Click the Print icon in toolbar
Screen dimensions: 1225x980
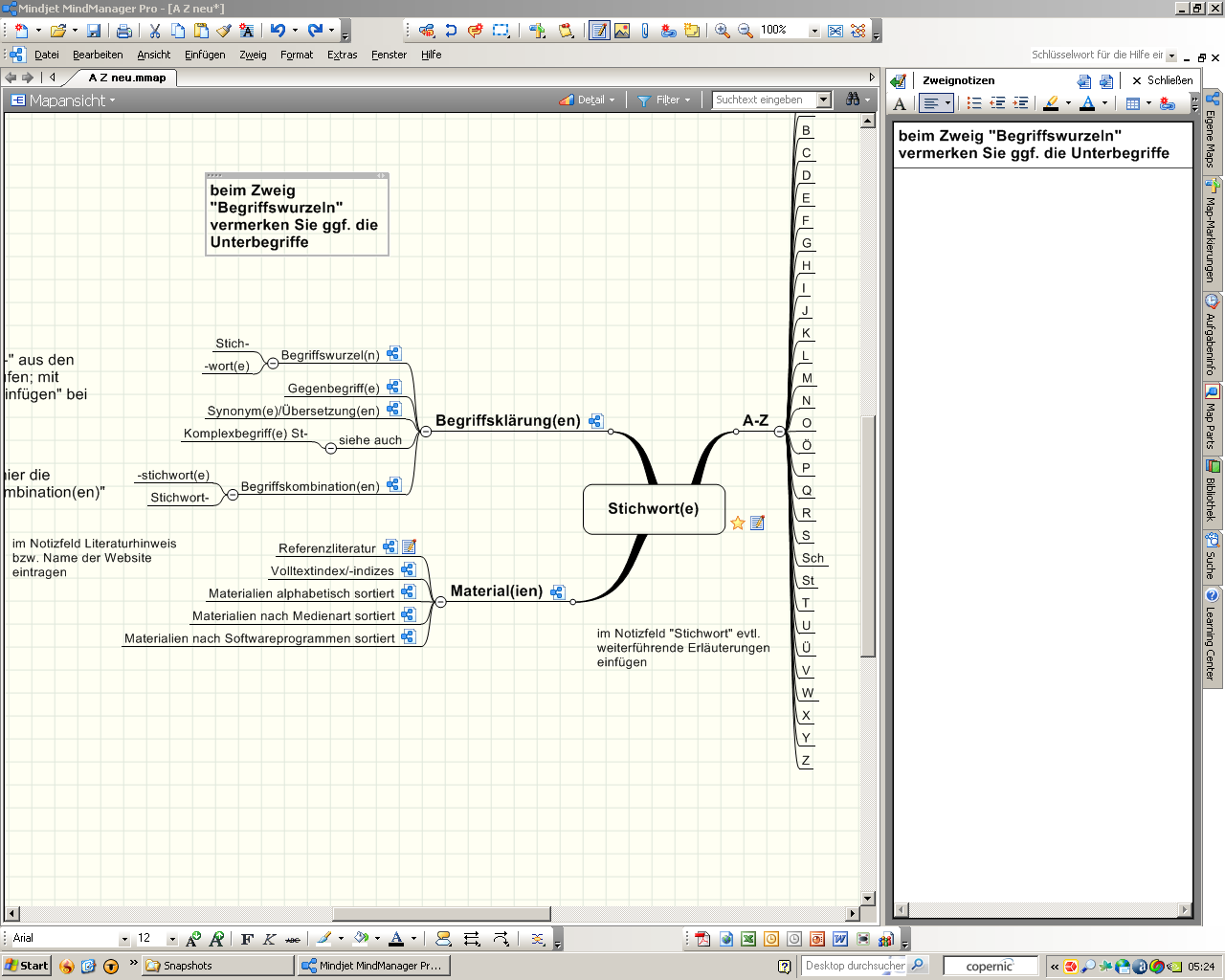123,31
